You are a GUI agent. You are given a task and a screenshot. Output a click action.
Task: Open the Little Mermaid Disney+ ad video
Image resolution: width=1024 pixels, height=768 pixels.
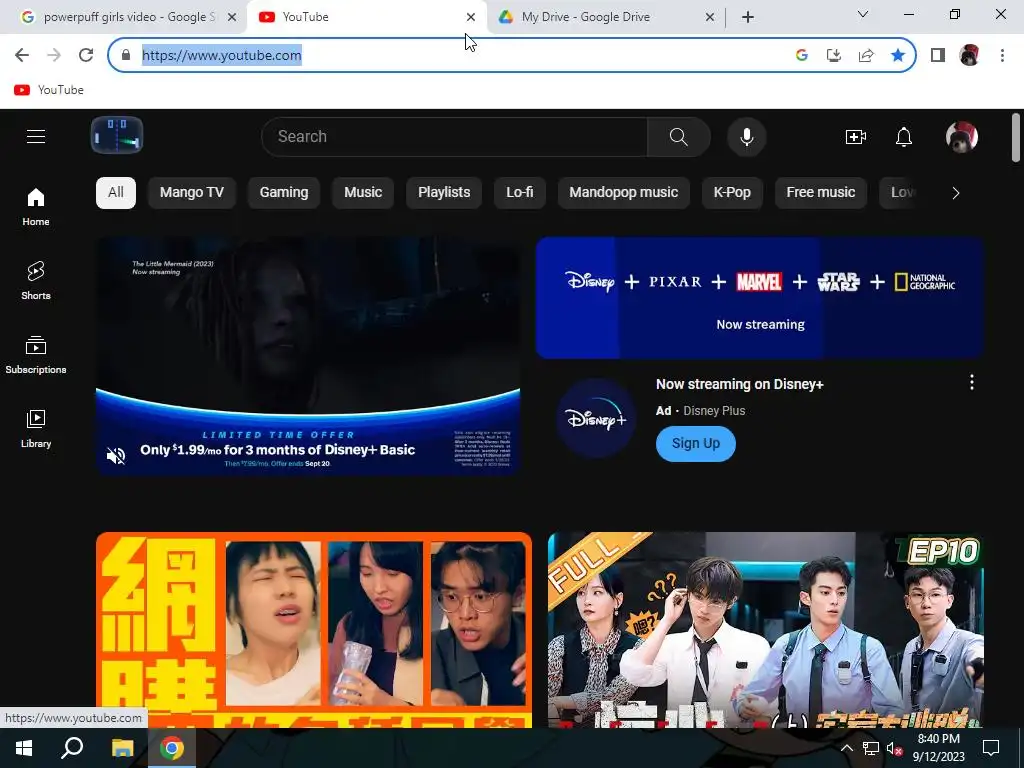pyautogui.click(x=308, y=356)
